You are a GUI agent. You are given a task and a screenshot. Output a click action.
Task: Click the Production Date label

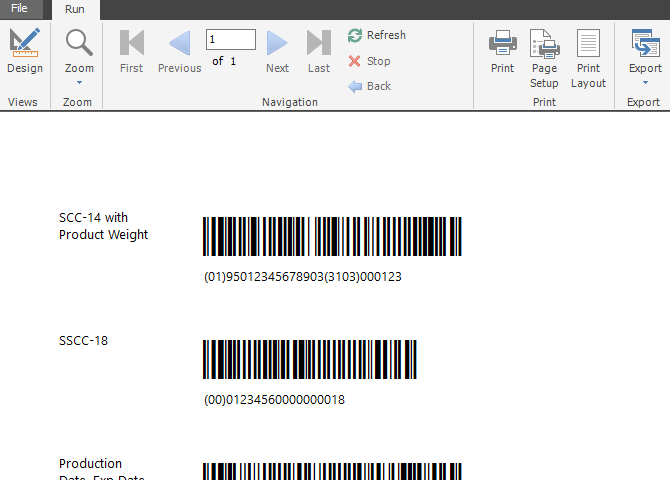pos(102,470)
